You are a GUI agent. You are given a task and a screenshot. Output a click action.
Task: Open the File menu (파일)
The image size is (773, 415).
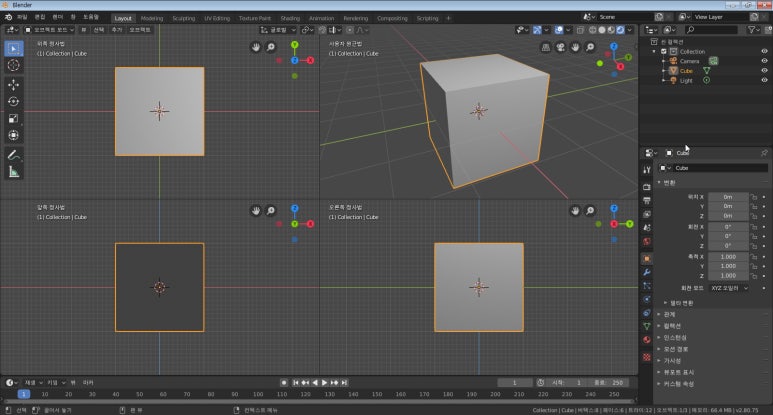coord(22,17)
